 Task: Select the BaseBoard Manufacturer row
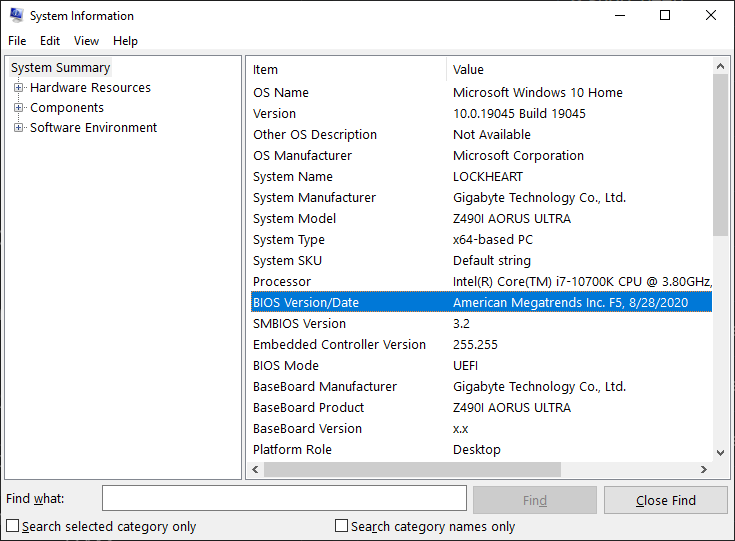coord(481,387)
